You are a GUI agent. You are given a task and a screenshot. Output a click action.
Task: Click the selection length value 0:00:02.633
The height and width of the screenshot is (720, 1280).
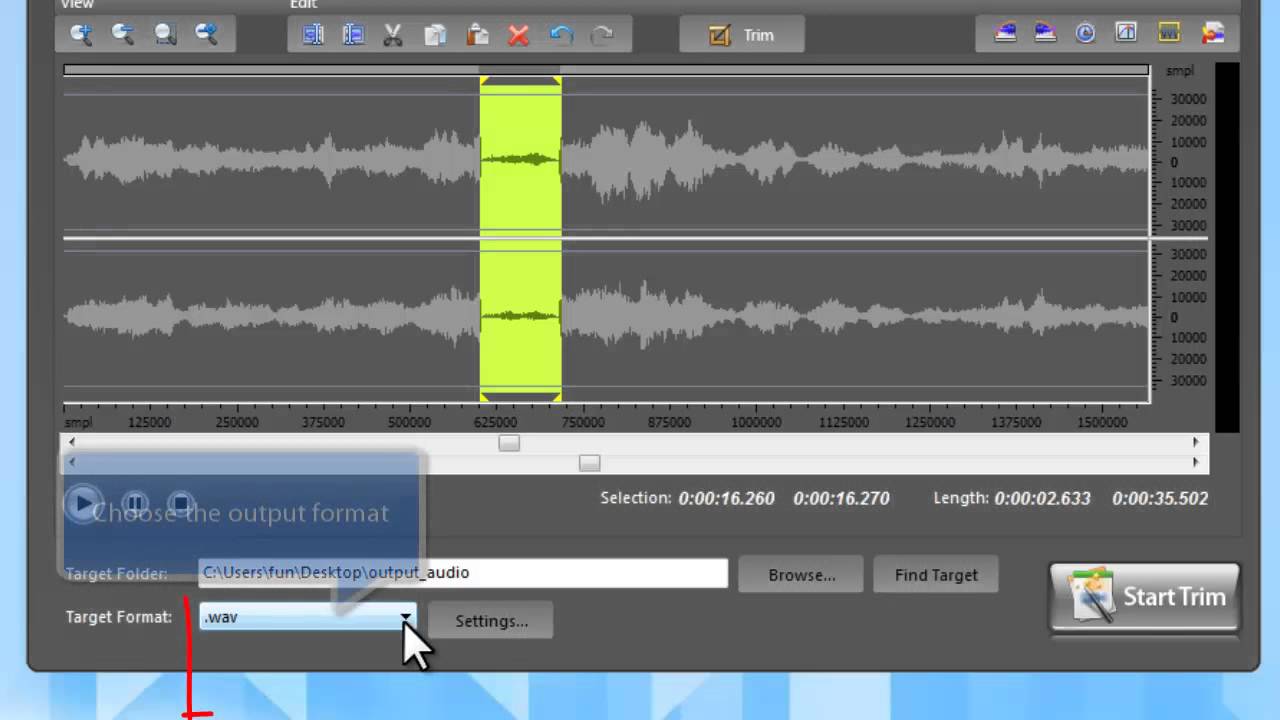(x=1042, y=498)
